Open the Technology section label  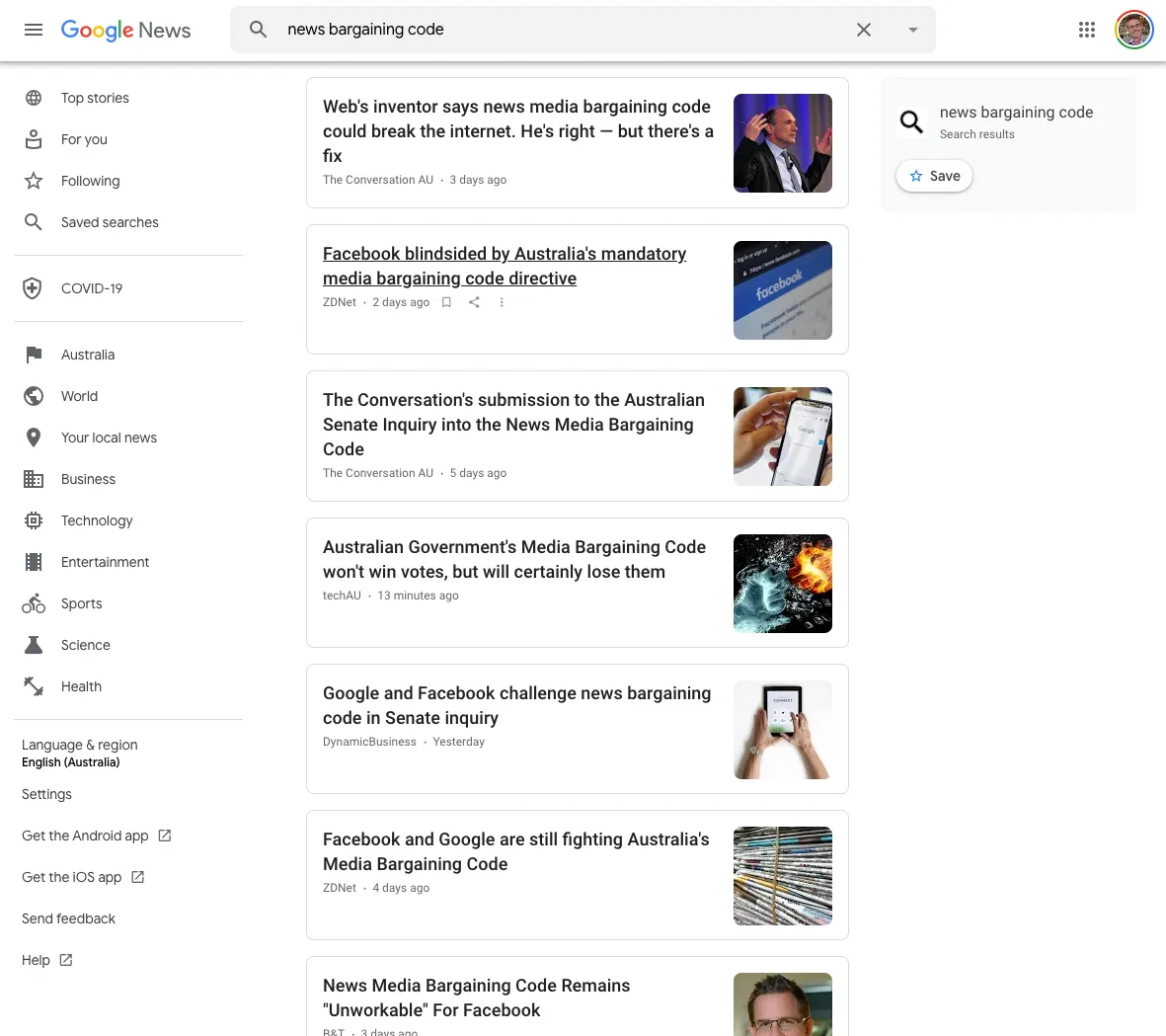(x=97, y=520)
